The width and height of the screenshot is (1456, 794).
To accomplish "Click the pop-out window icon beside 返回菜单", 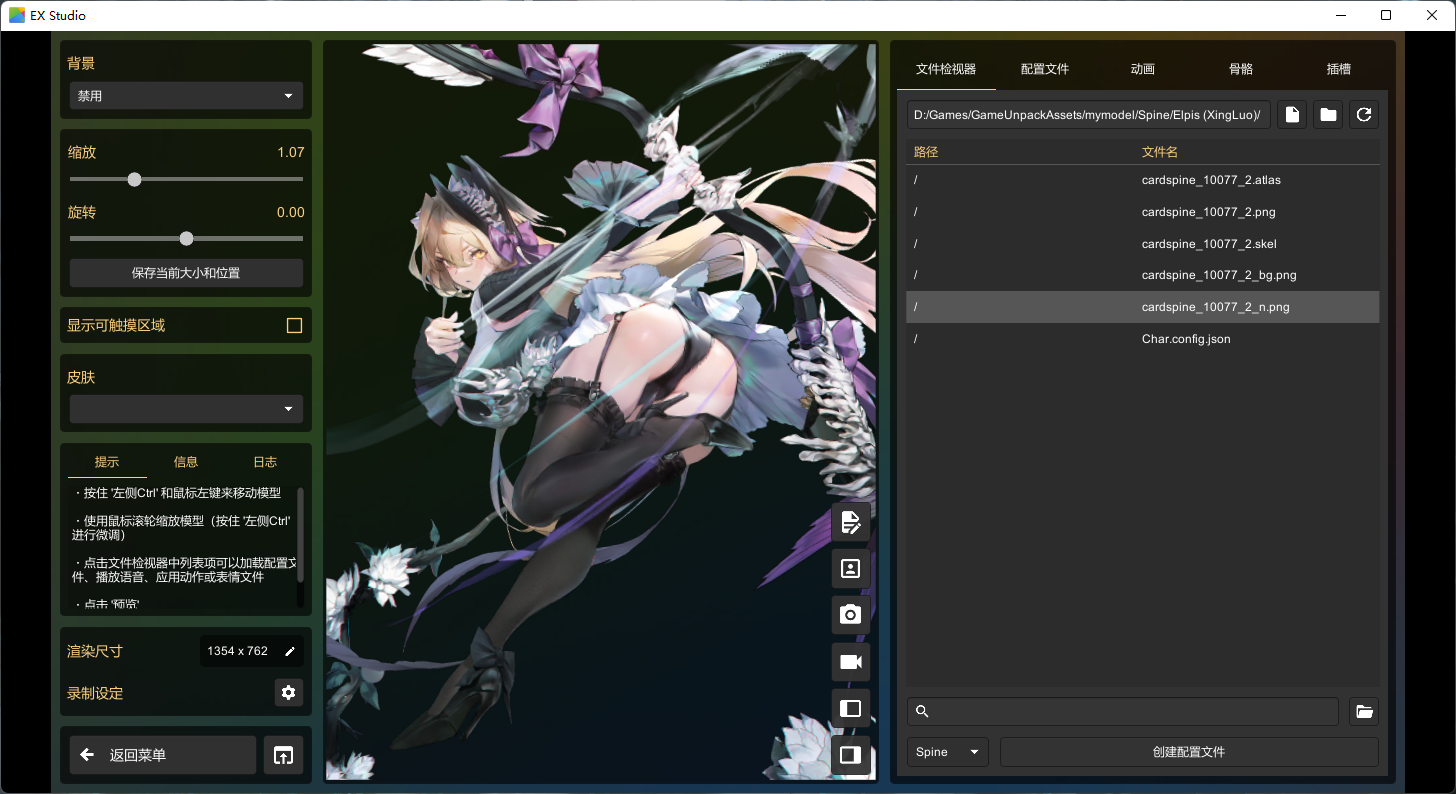I will pos(283,755).
